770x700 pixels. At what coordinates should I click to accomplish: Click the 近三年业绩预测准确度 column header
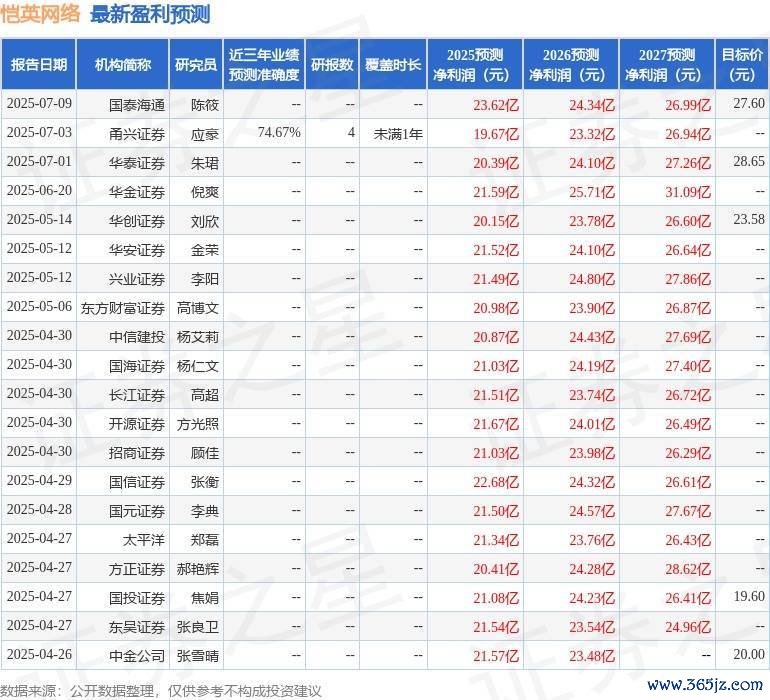click(x=264, y=64)
